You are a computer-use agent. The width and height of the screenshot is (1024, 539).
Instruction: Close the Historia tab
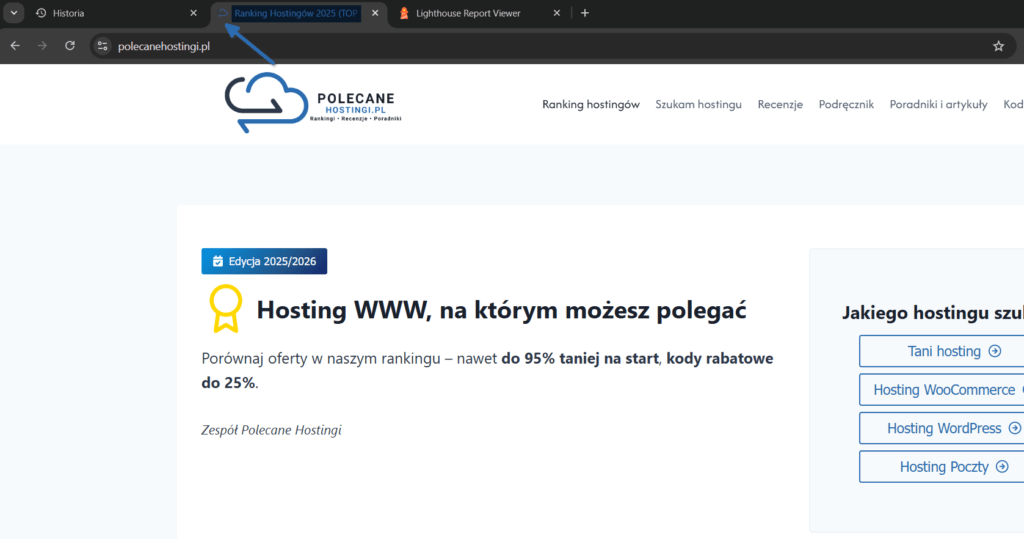point(193,13)
